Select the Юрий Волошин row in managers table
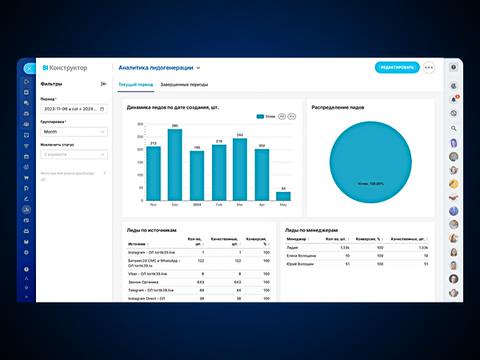The image size is (480, 360). point(357,264)
